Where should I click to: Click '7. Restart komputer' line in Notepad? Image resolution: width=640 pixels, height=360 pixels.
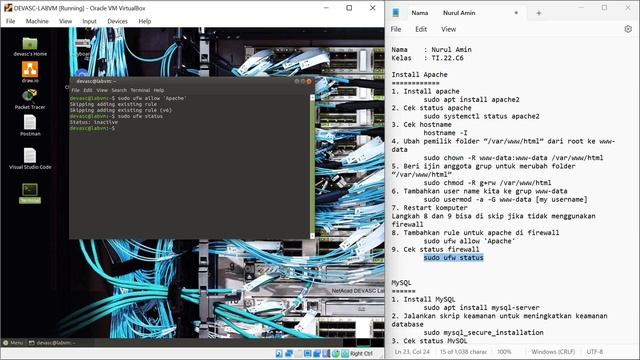(x=429, y=208)
